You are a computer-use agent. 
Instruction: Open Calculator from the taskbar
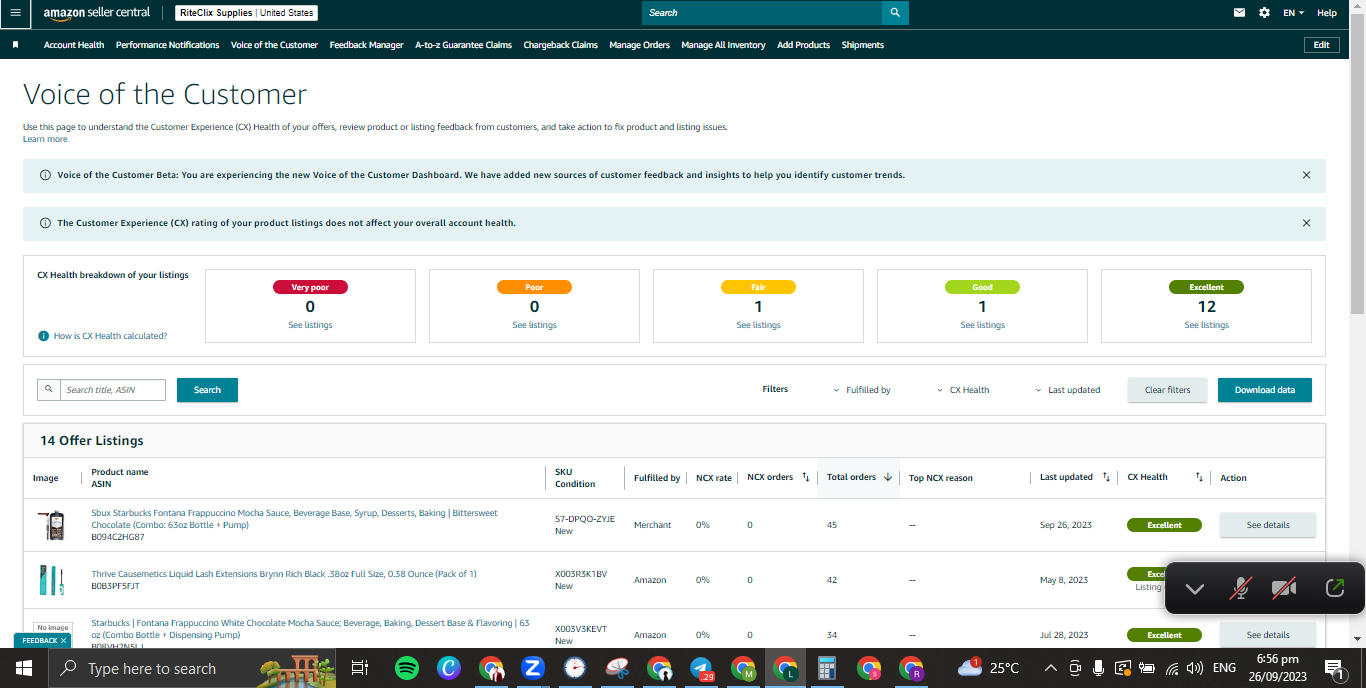tap(827, 668)
